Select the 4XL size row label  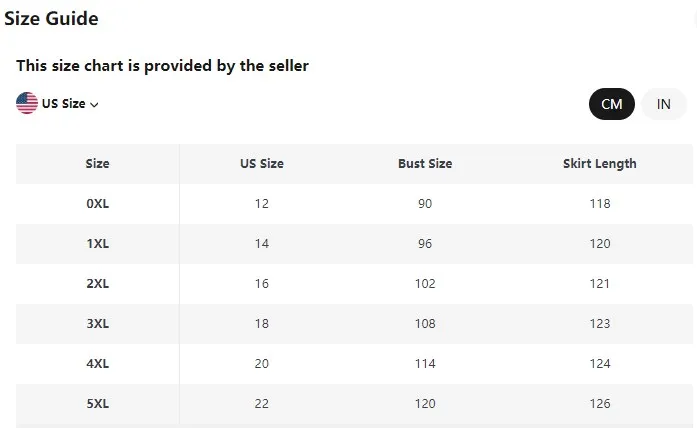pyautogui.click(x=97, y=364)
